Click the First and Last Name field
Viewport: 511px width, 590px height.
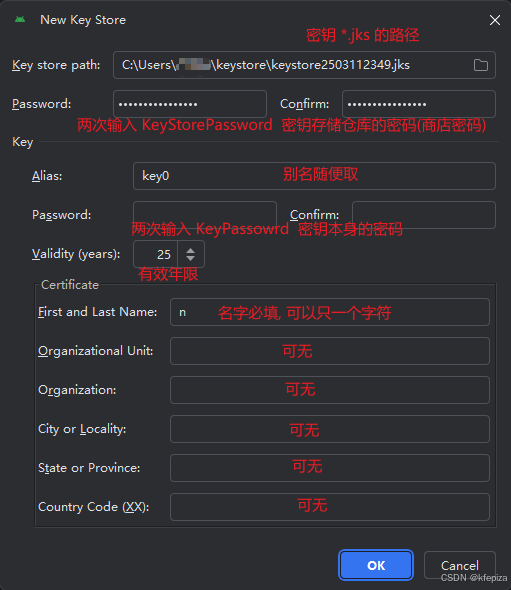point(330,312)
